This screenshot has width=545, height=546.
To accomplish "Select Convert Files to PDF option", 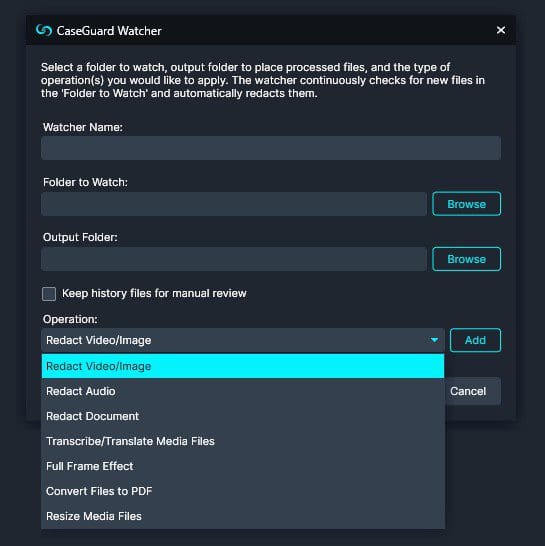I will click(243, 491).
